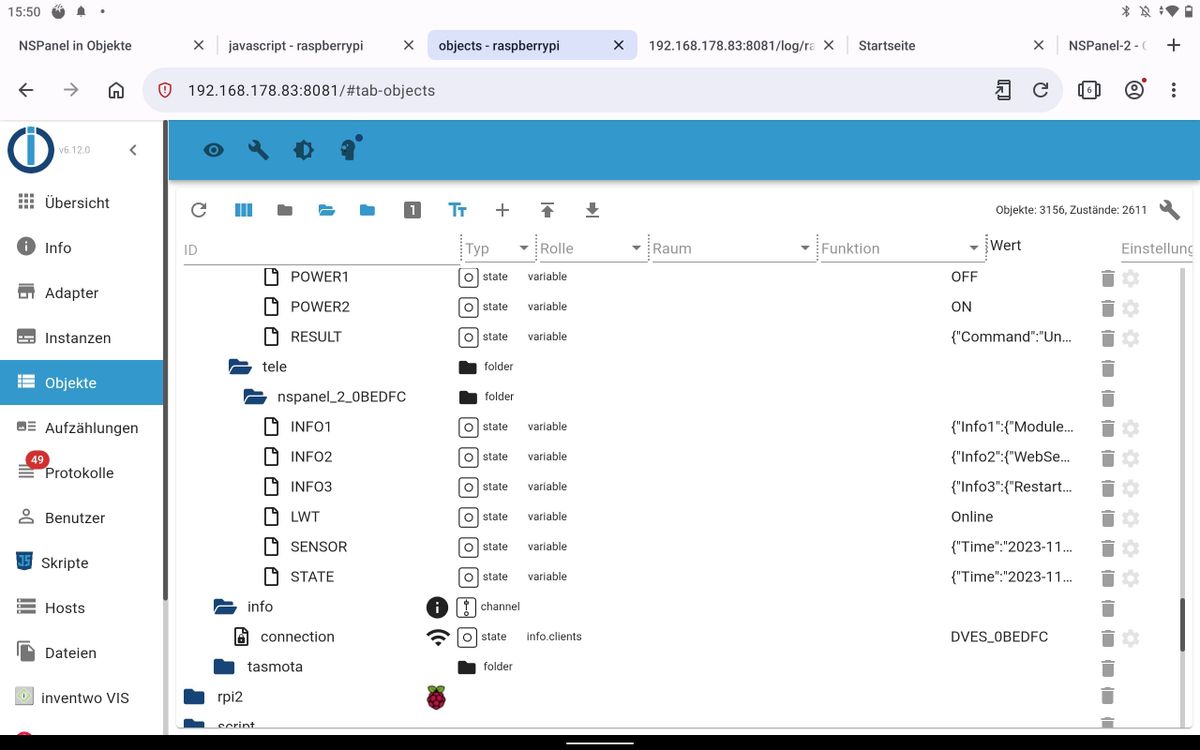Select the POWER1 state row
The image size is (1200, 750).
[x=680, y=277]
